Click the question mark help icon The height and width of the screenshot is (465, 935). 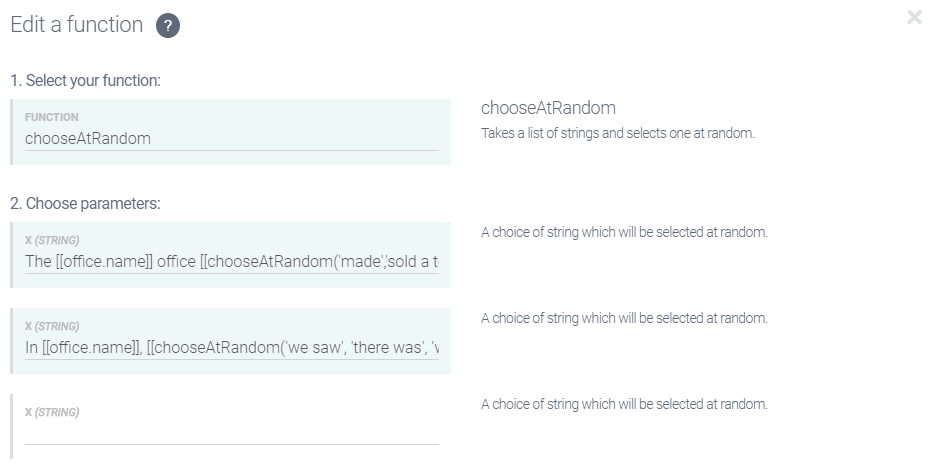[x=168, y=26]
